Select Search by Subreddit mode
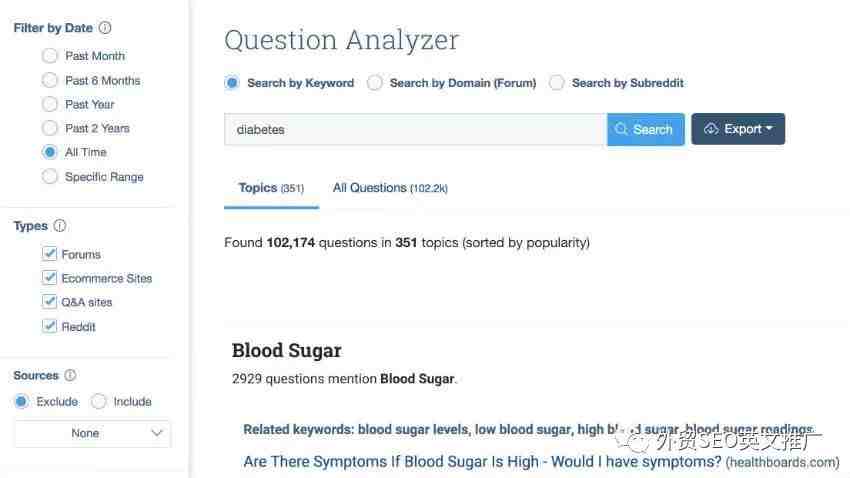 tap(556, 83)
